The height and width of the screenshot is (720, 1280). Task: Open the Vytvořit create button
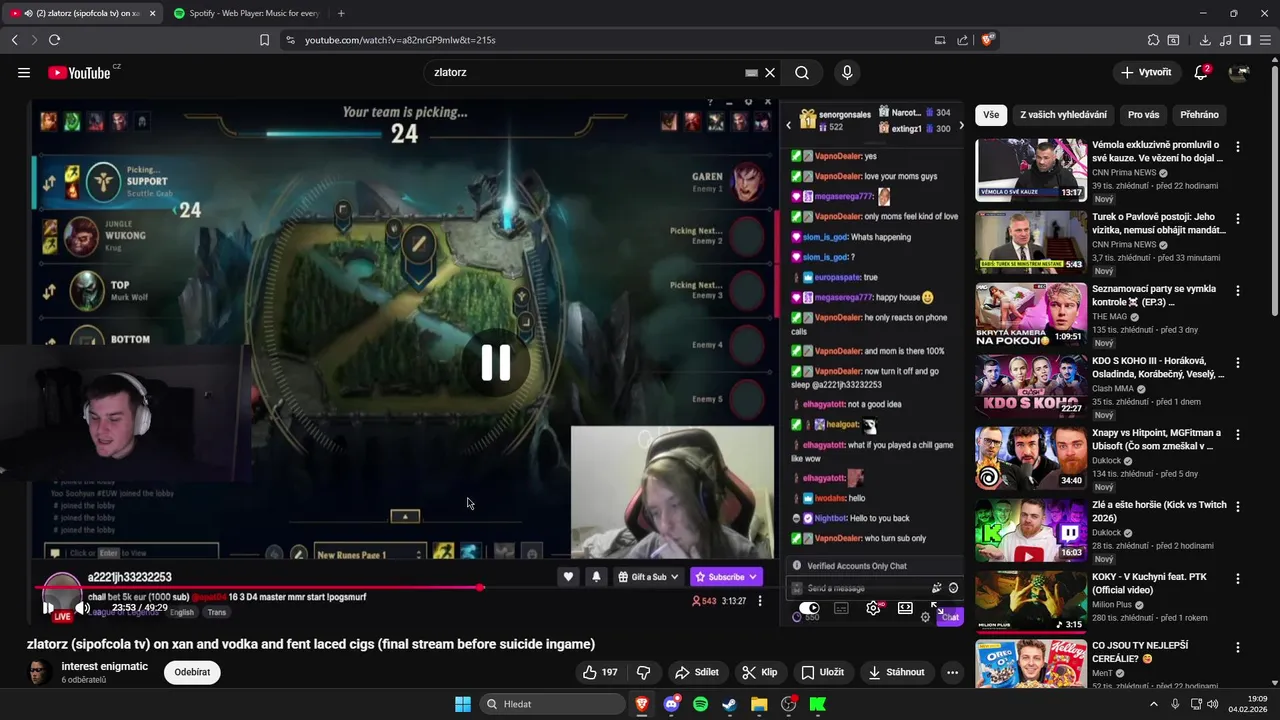[x=1146, y=73]
